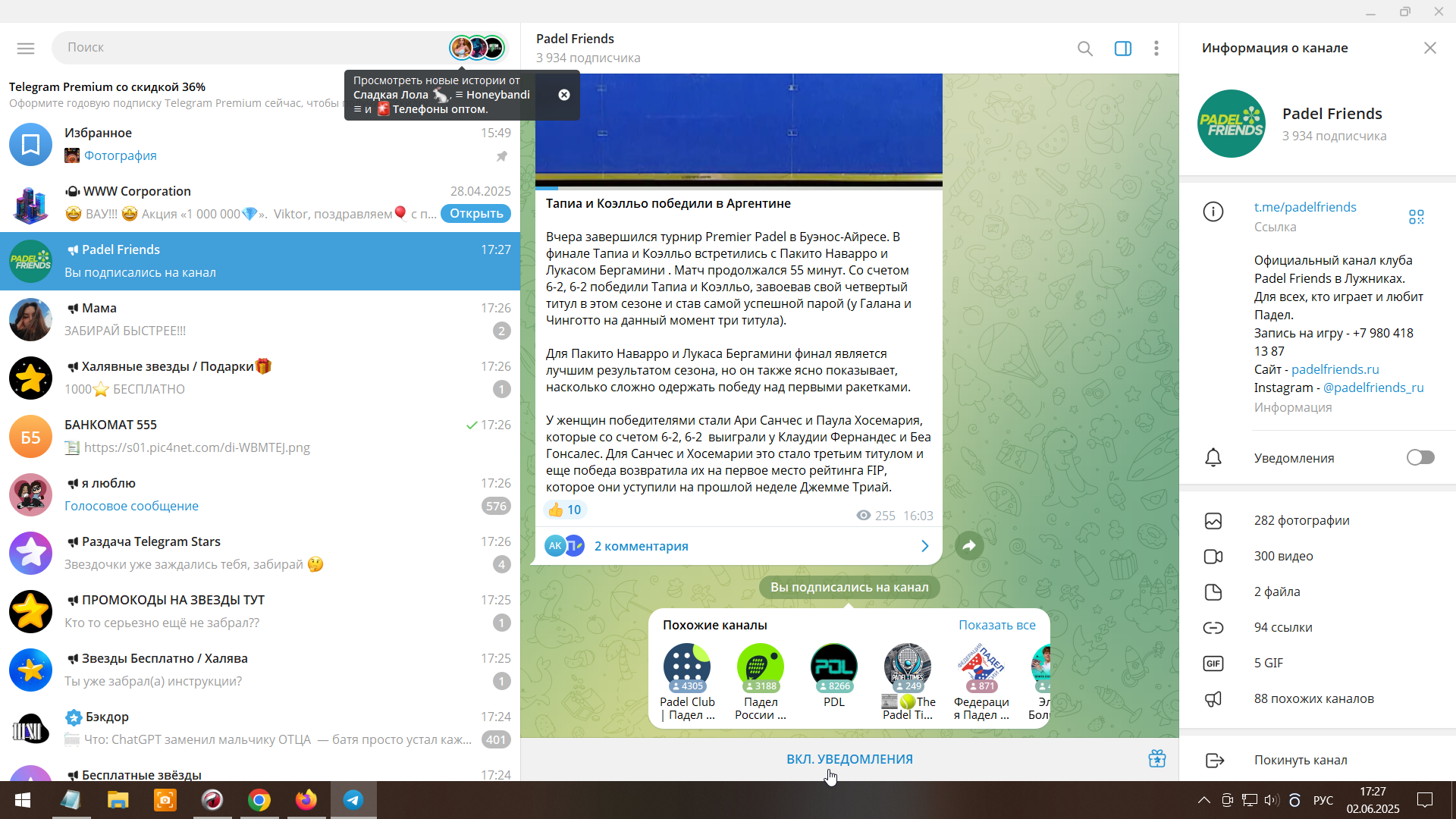Toggle the right info sidebar panel
This screenshot has width=1456, height=819.
1123,49
